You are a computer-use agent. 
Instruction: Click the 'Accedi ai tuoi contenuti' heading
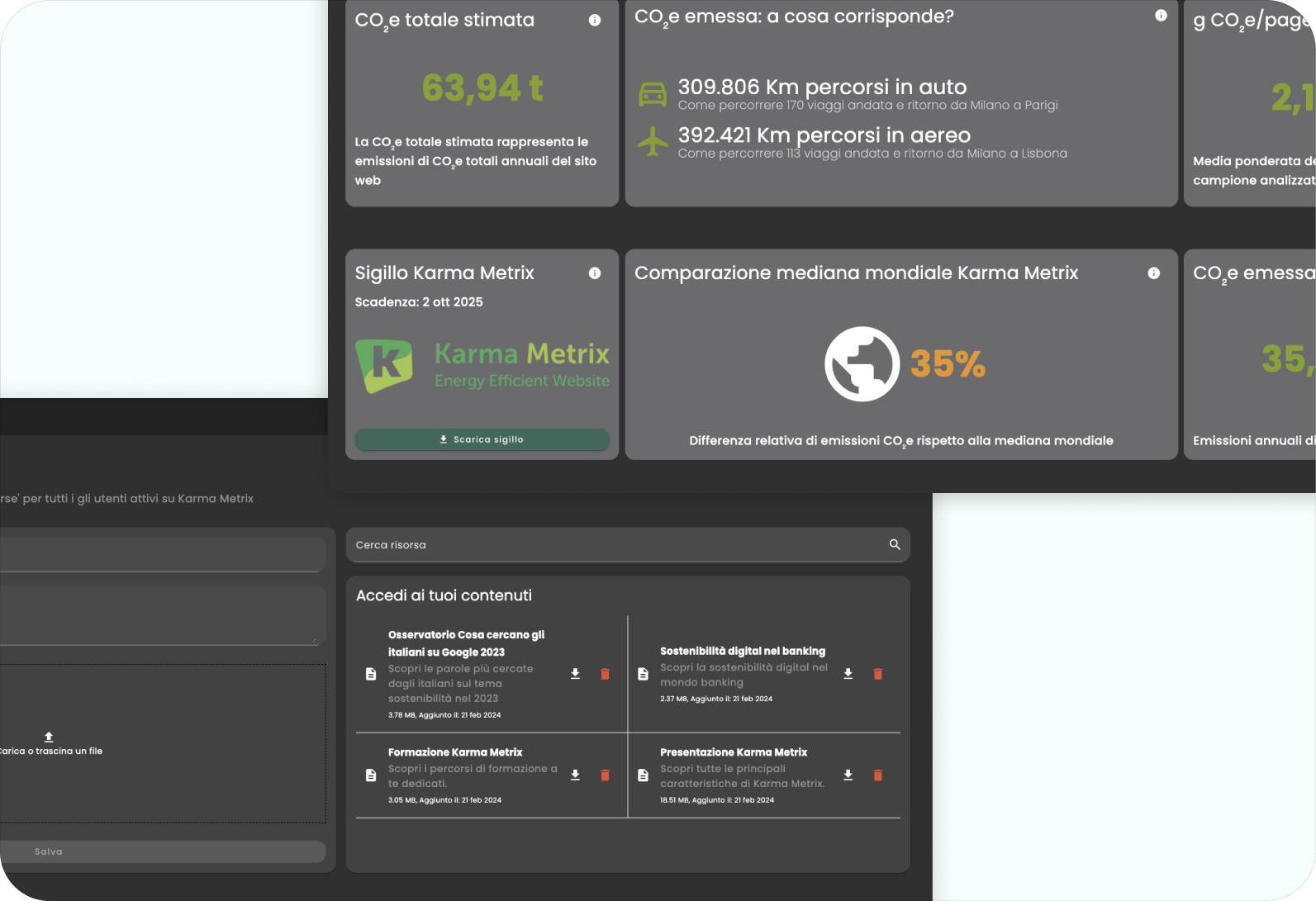coord(444,595)
